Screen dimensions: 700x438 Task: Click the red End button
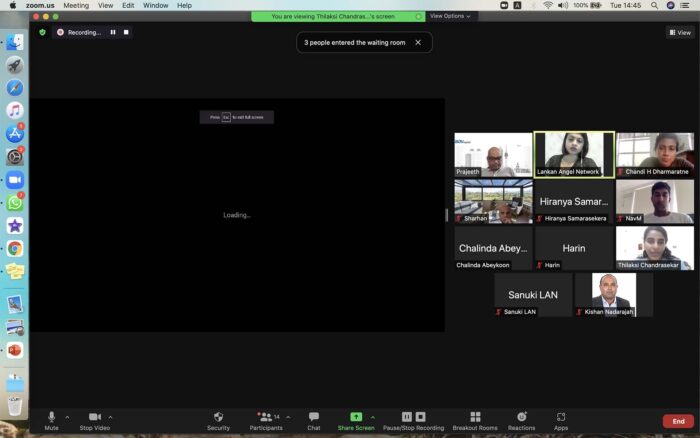pyautogui.click(x=678, y=421)
